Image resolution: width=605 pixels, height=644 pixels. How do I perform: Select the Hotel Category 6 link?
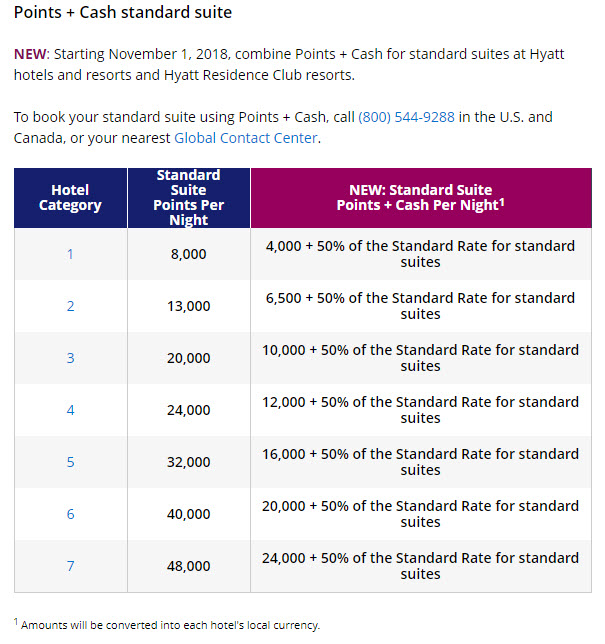pyautogui.click(x=70, y=514)
